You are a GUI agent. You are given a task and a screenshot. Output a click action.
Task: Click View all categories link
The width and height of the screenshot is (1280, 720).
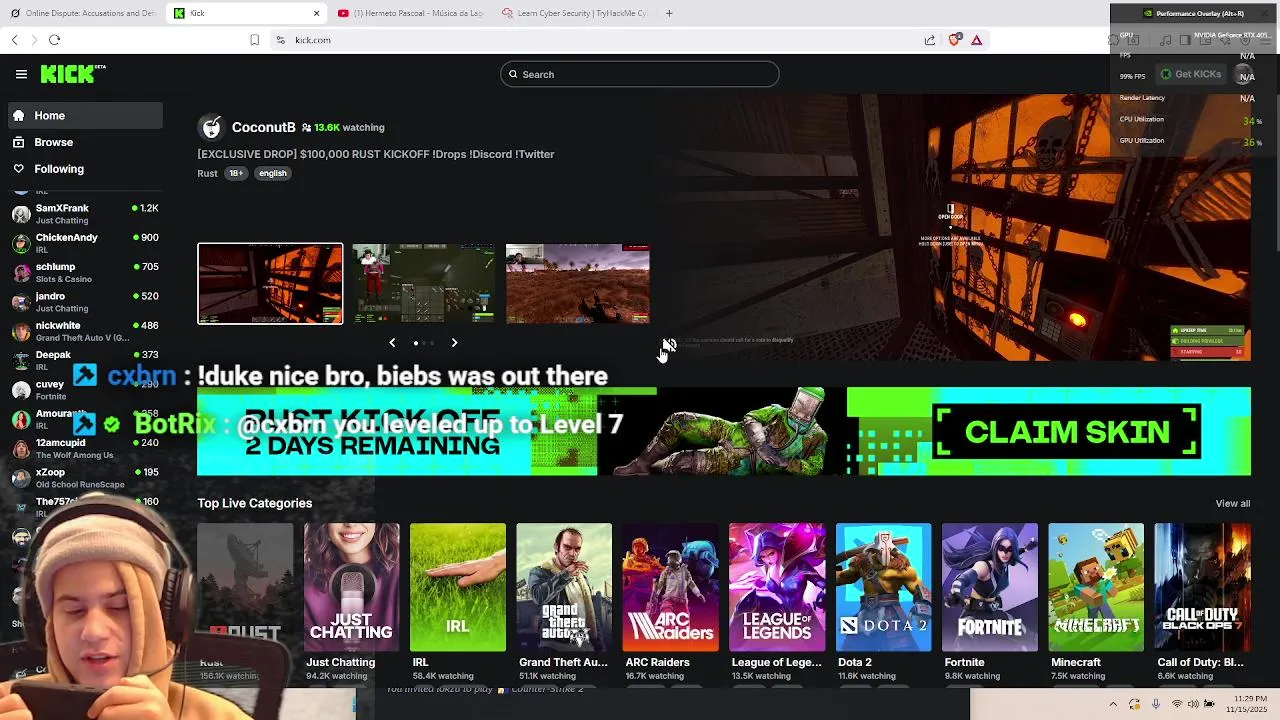coord(1232,503)
